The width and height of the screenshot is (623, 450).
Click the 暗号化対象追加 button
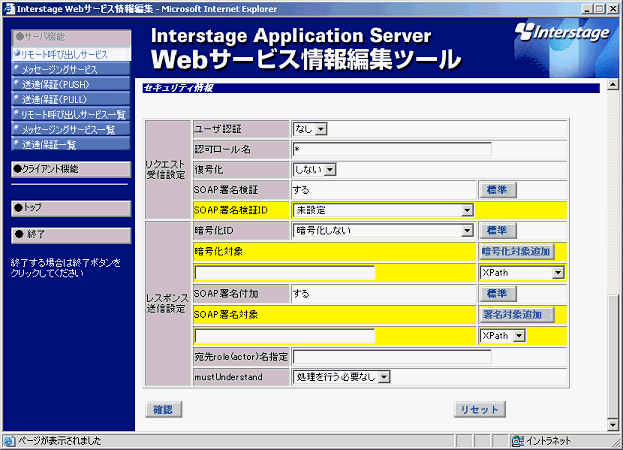coord(517,251)
